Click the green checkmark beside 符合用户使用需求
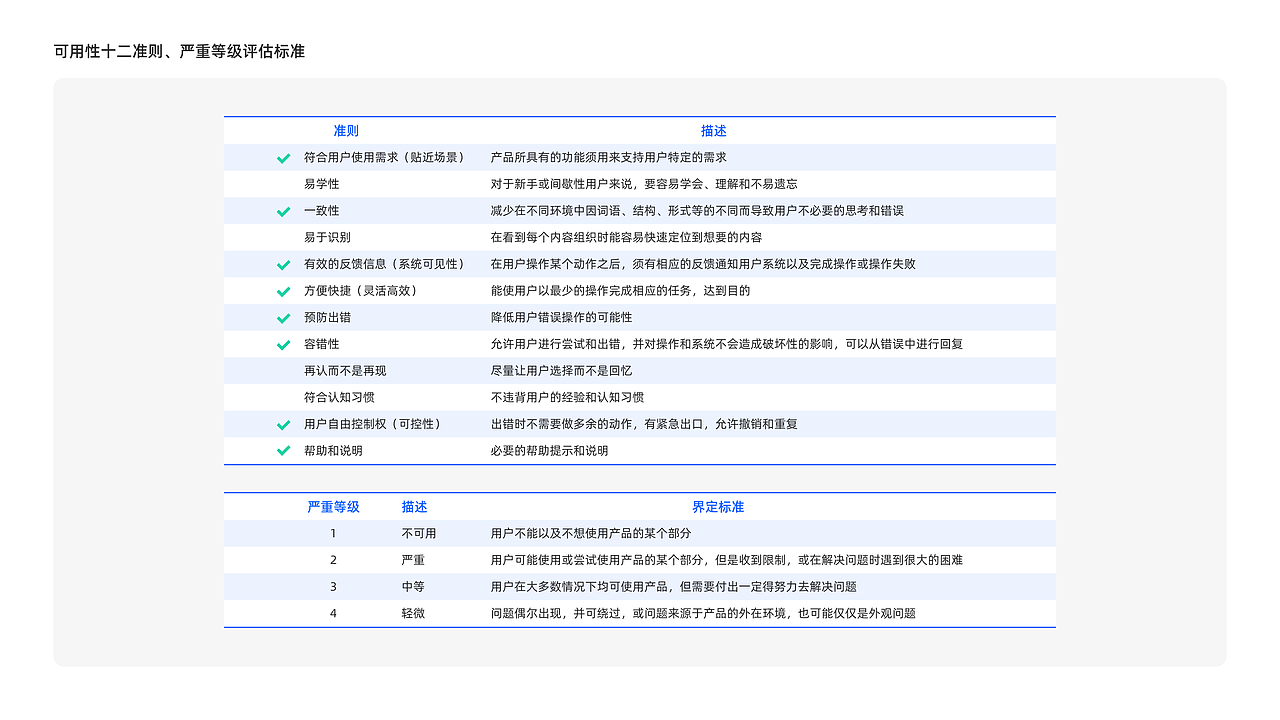The width and height of the screenshot is (1280, 720). (x=284, y=158)
